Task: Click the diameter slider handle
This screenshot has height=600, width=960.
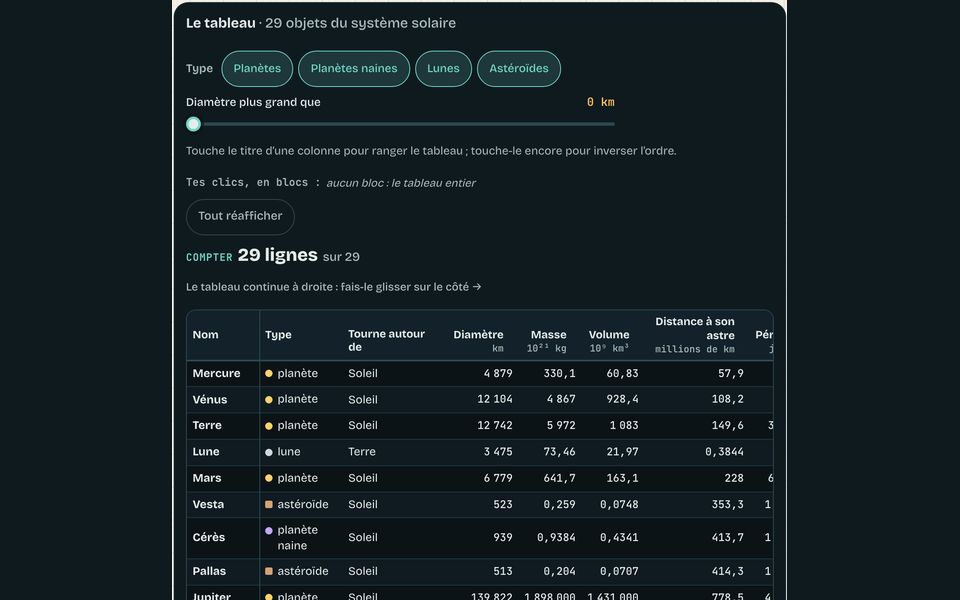Action: 193,124
